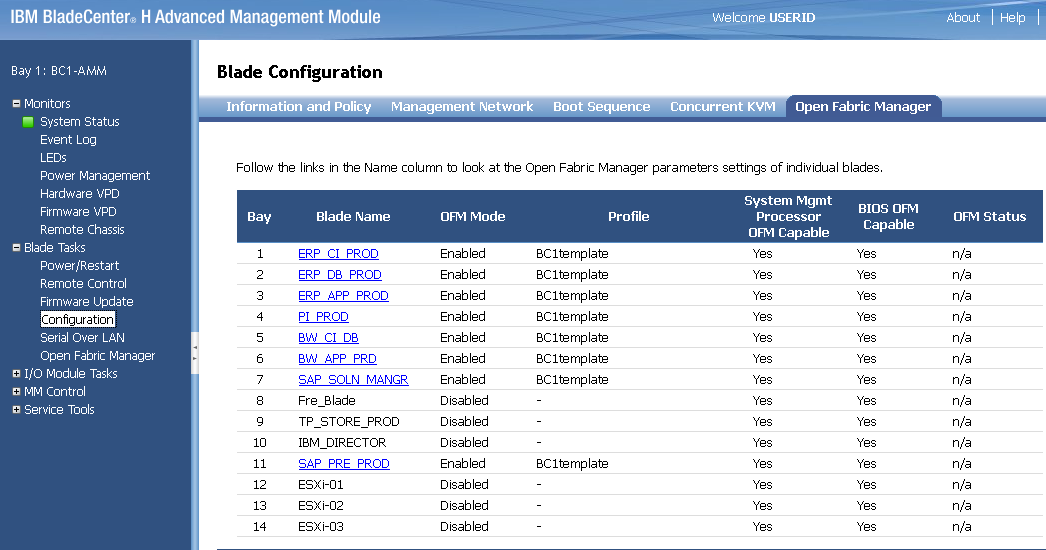Collapse the Monitors tree section

[16, 103]
